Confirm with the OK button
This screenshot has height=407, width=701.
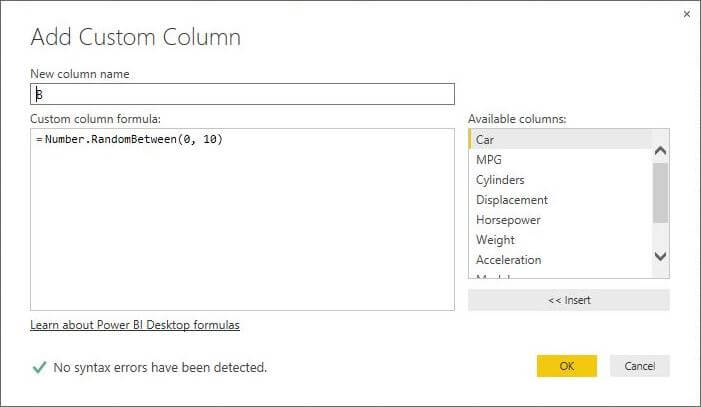[566, 366]
